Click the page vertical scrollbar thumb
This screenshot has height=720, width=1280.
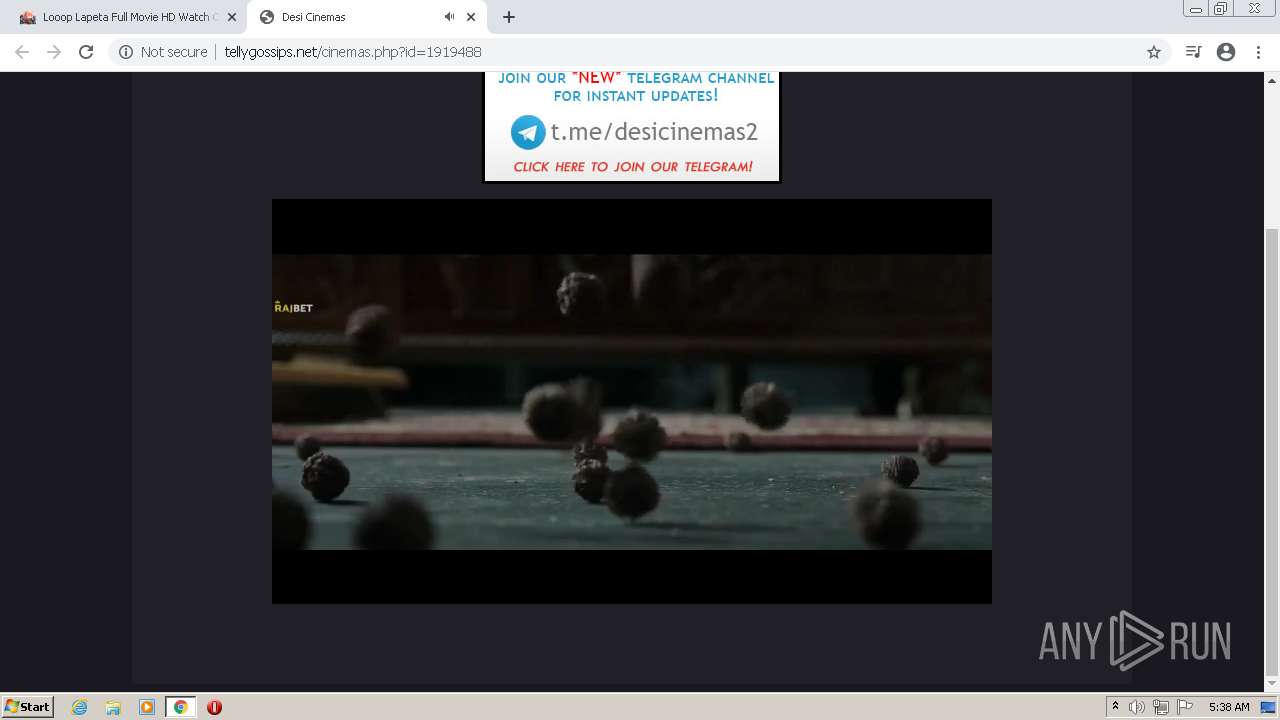pos(1272,450)
